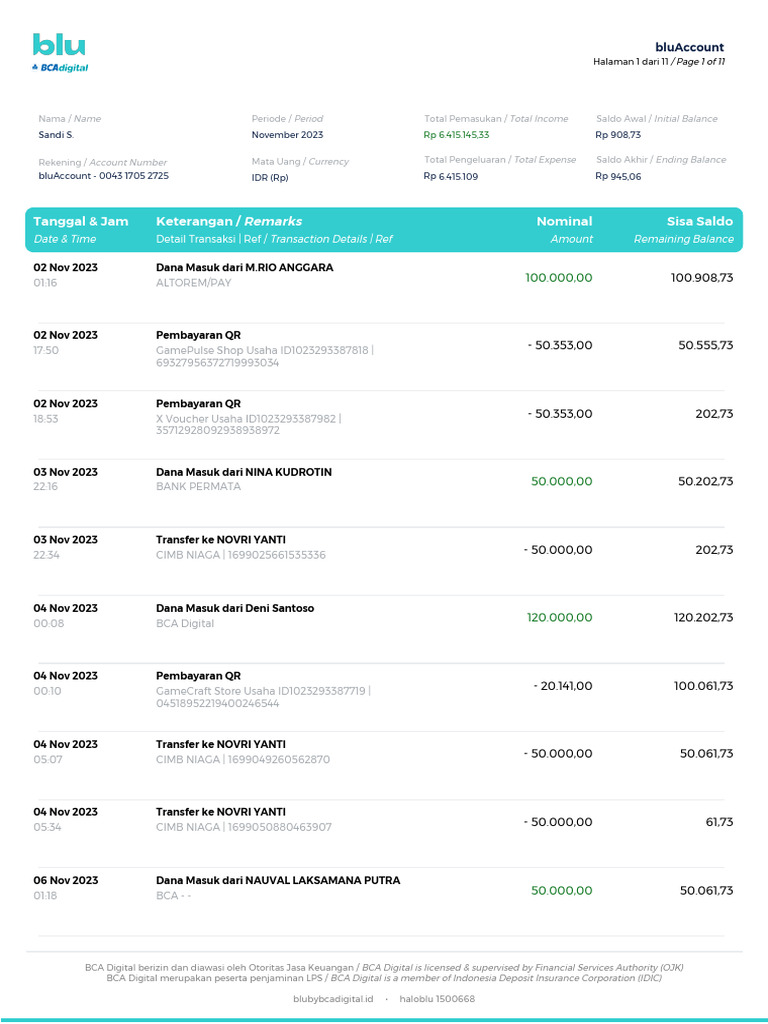Viewport: 768px width, 1024px height.
Task: Select the 50.555,73 remaining balance
Action: 705,345
